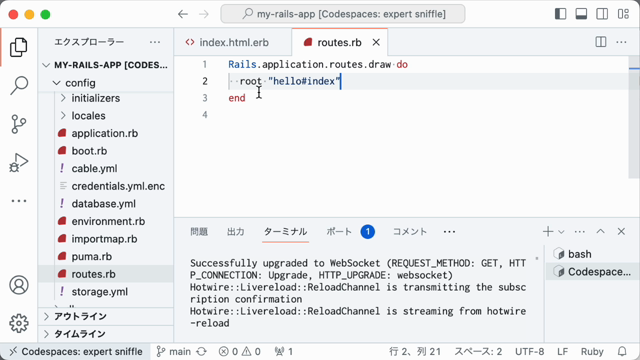
Task: Click the Codespaces: expert sniffle remote indicator
Action: 76,351
